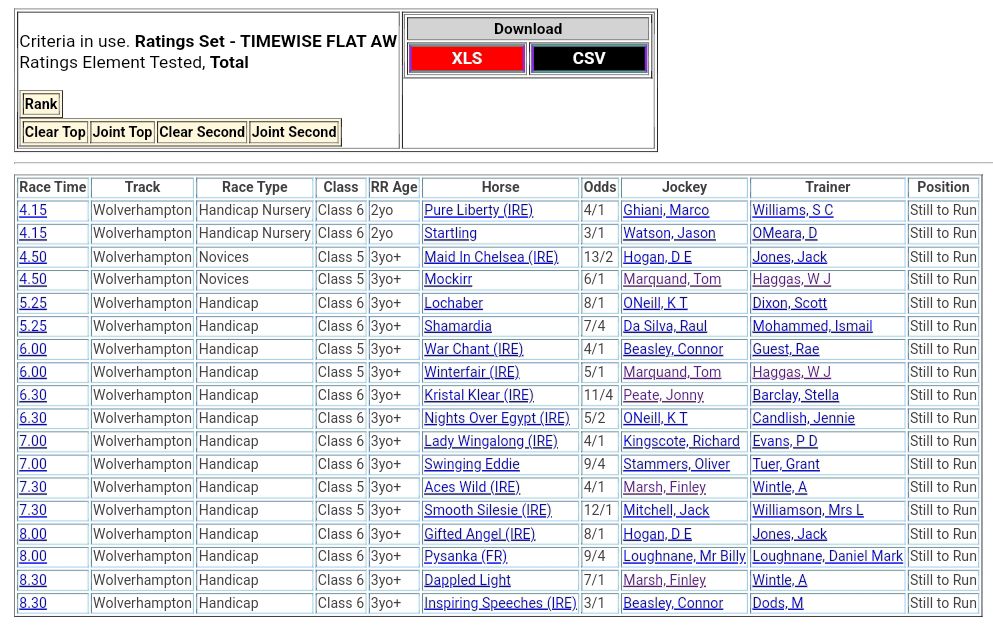Open trainer Loughnane, Daniel Mark link
993x631 pixels.
[827, 556]
